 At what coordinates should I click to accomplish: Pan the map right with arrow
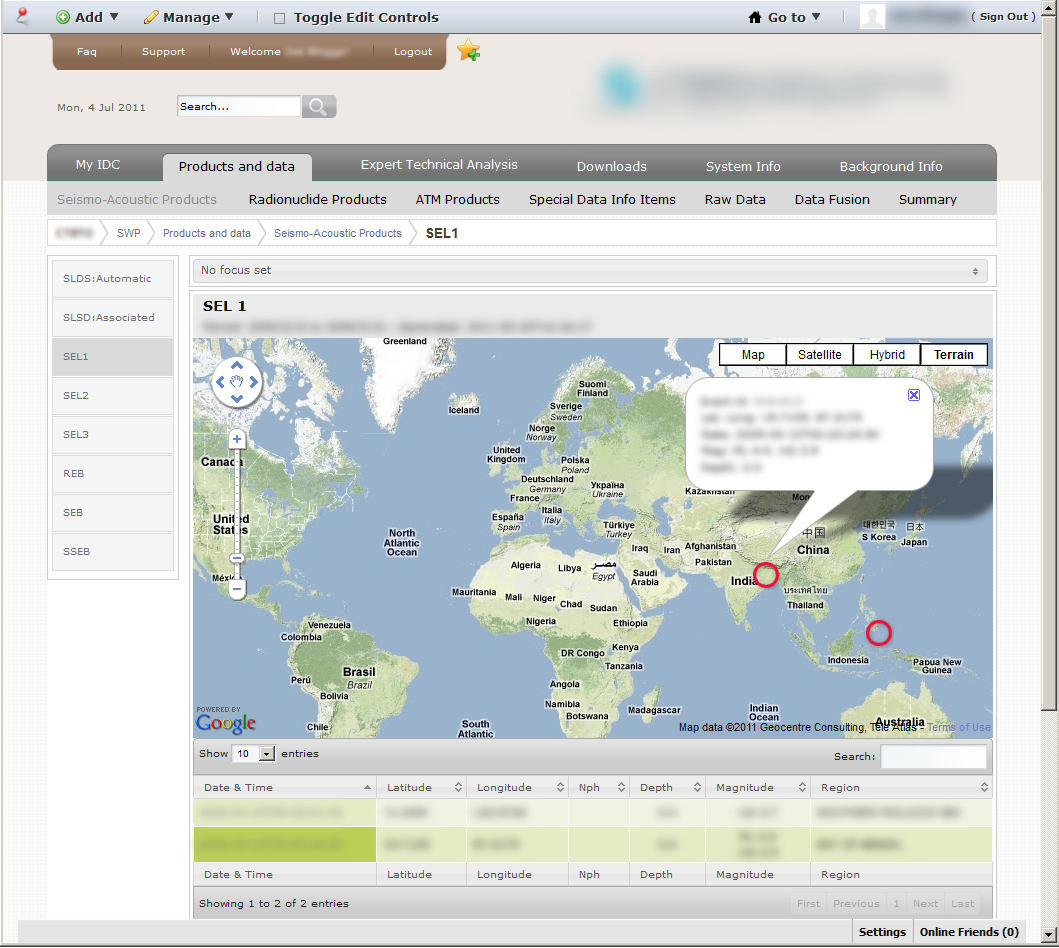[x=254, y=382]
